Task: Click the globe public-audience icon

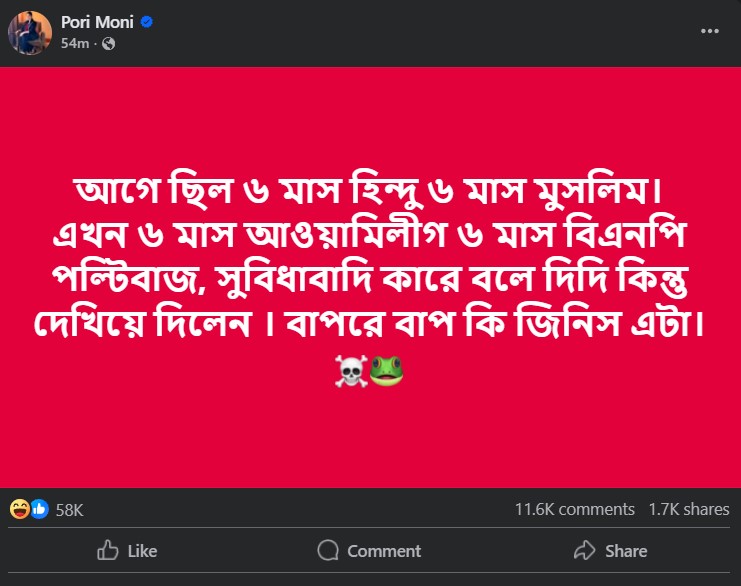Action: [108, 43]
